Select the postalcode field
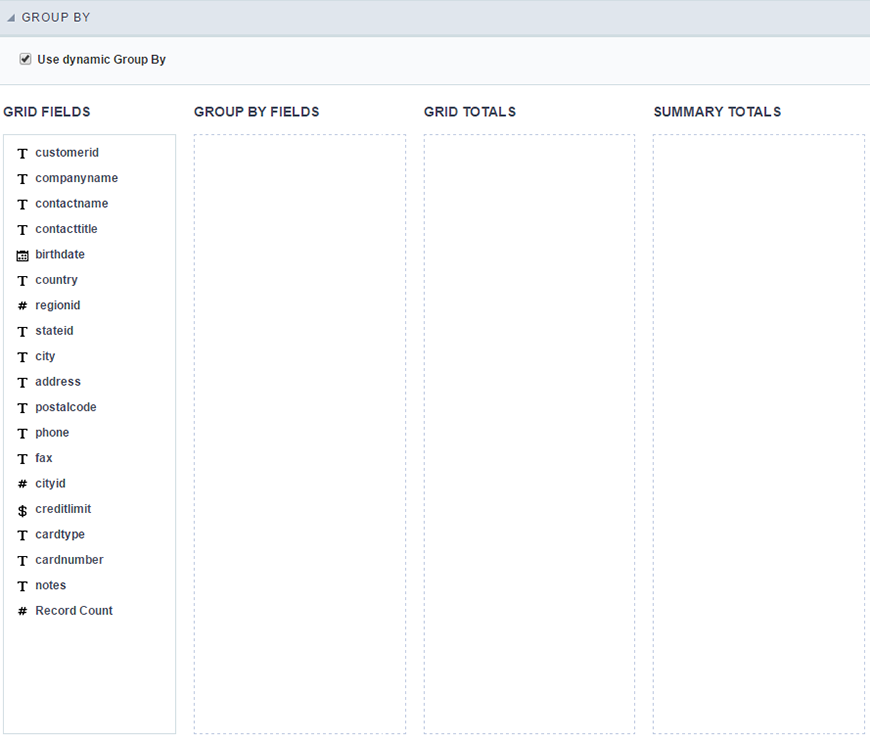 65,407
